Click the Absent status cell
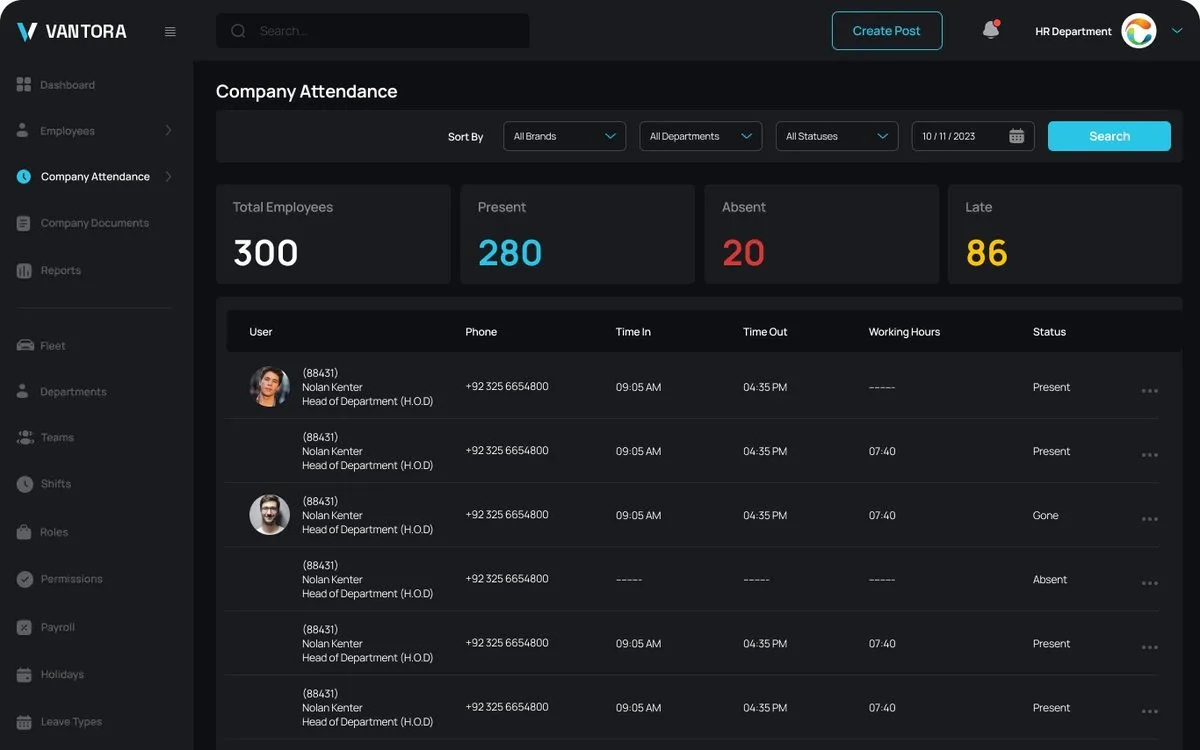Image resolution: width=1200 pixels, height=750 pixels. (1050, 579)
